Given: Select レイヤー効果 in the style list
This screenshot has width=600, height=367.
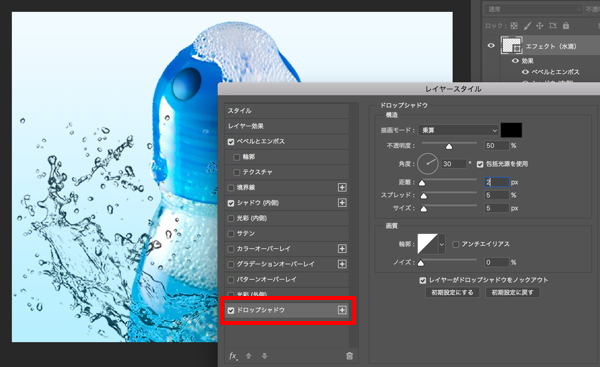Looking at the screenshot, I should pos(287,126).
